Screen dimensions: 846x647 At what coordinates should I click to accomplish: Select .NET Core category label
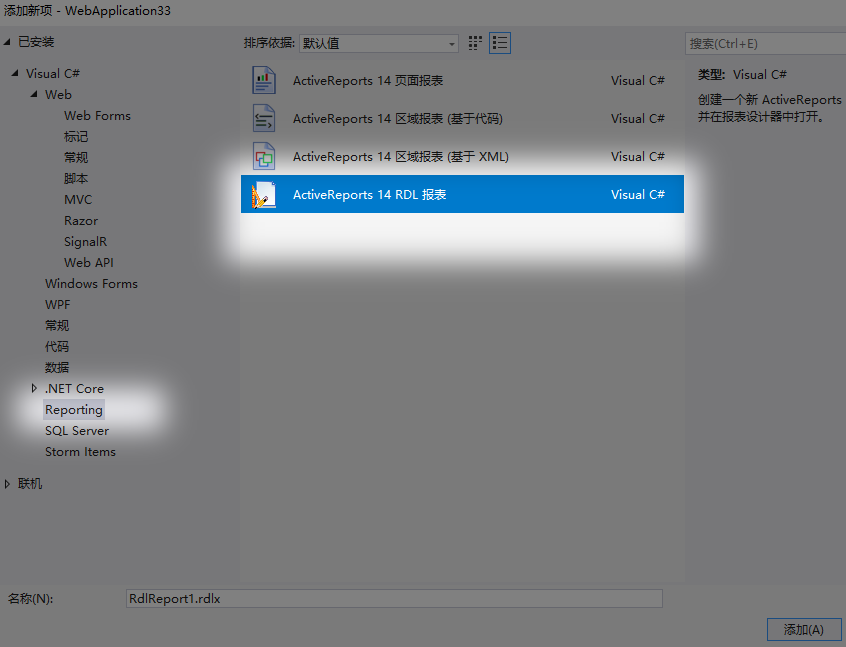tap(74, 389)
